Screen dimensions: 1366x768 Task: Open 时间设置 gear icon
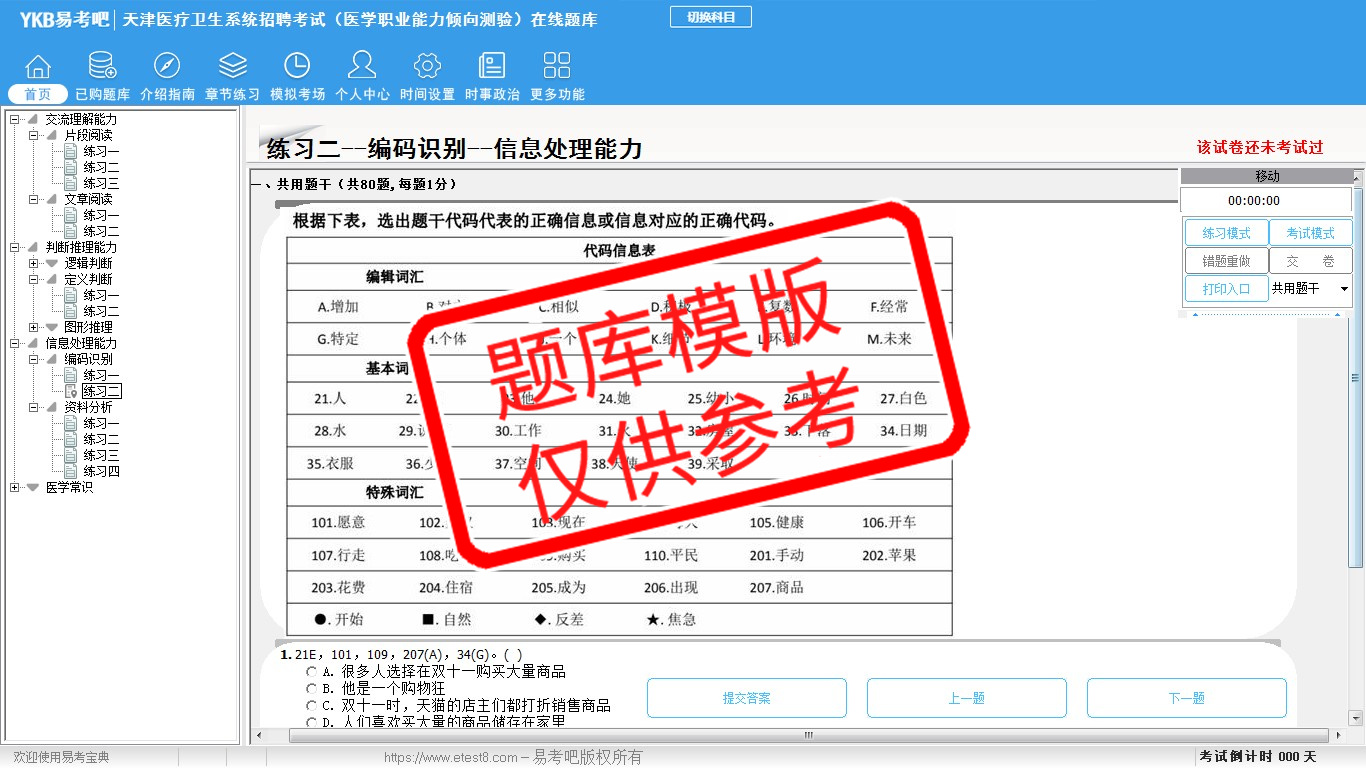[427, 67]
